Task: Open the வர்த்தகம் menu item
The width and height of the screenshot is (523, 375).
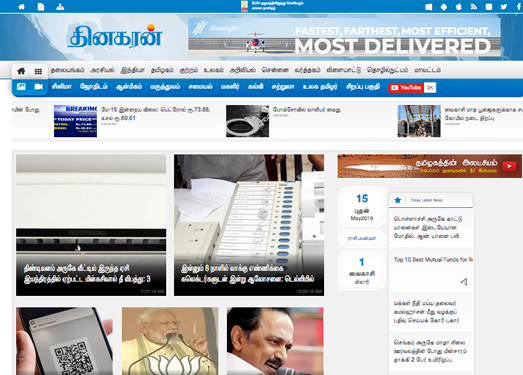Action: tap(308, 70)
